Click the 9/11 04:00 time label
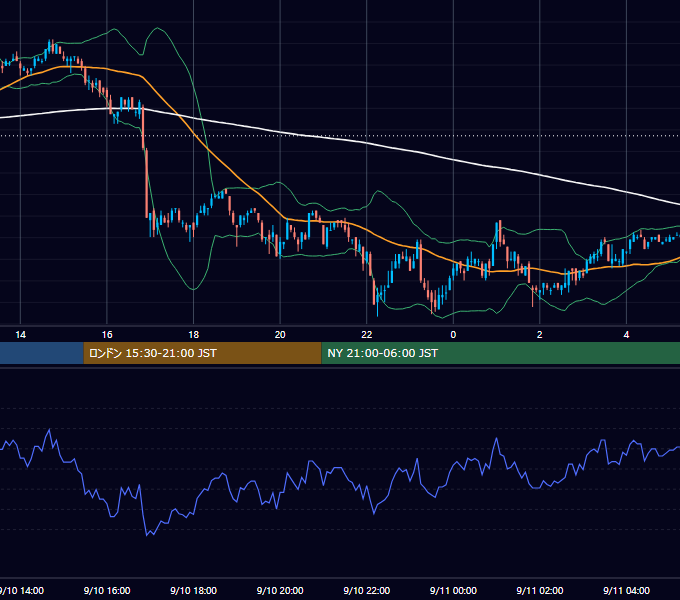This screenshot has height=600, width=680. click(626, 590)
